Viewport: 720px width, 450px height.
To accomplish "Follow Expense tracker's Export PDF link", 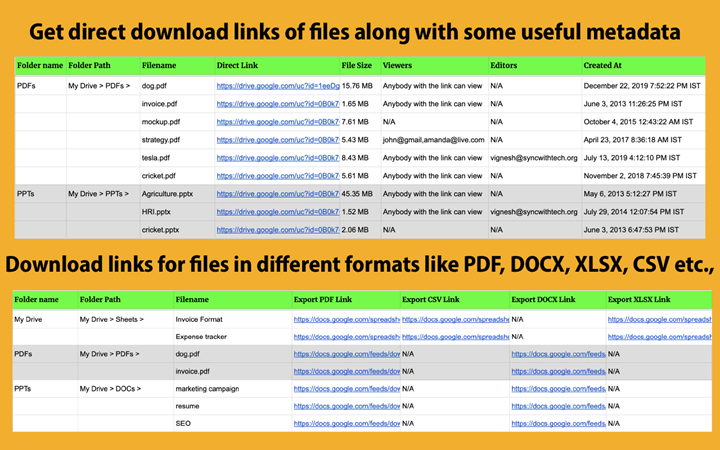I will (347, 337).
